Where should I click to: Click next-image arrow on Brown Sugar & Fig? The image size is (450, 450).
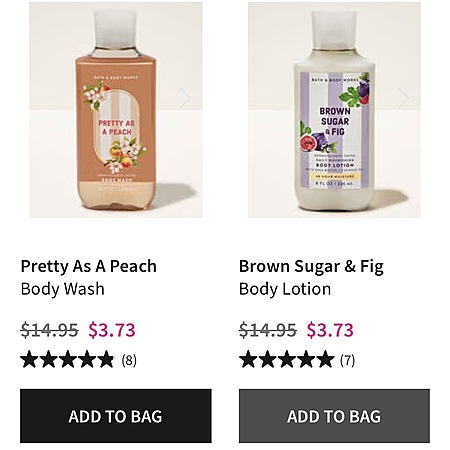pyautogui.click(x=404, y=98)
